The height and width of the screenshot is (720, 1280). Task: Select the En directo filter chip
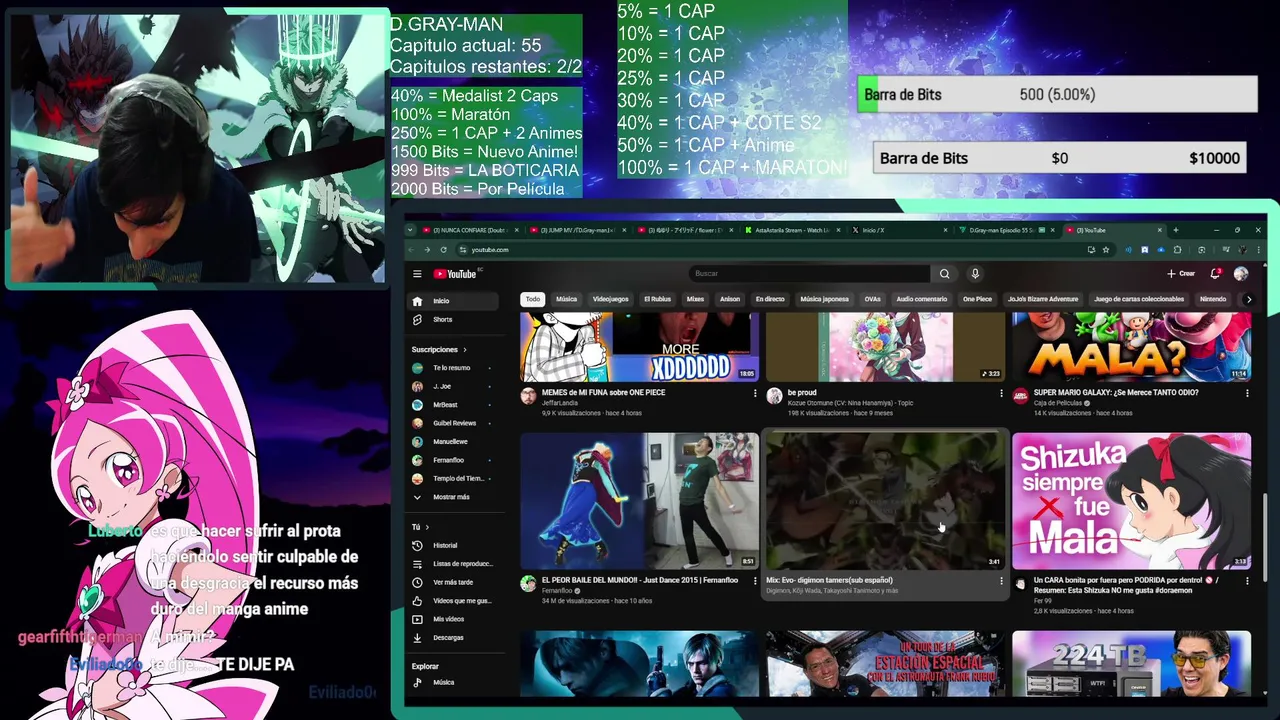point(770,299)
